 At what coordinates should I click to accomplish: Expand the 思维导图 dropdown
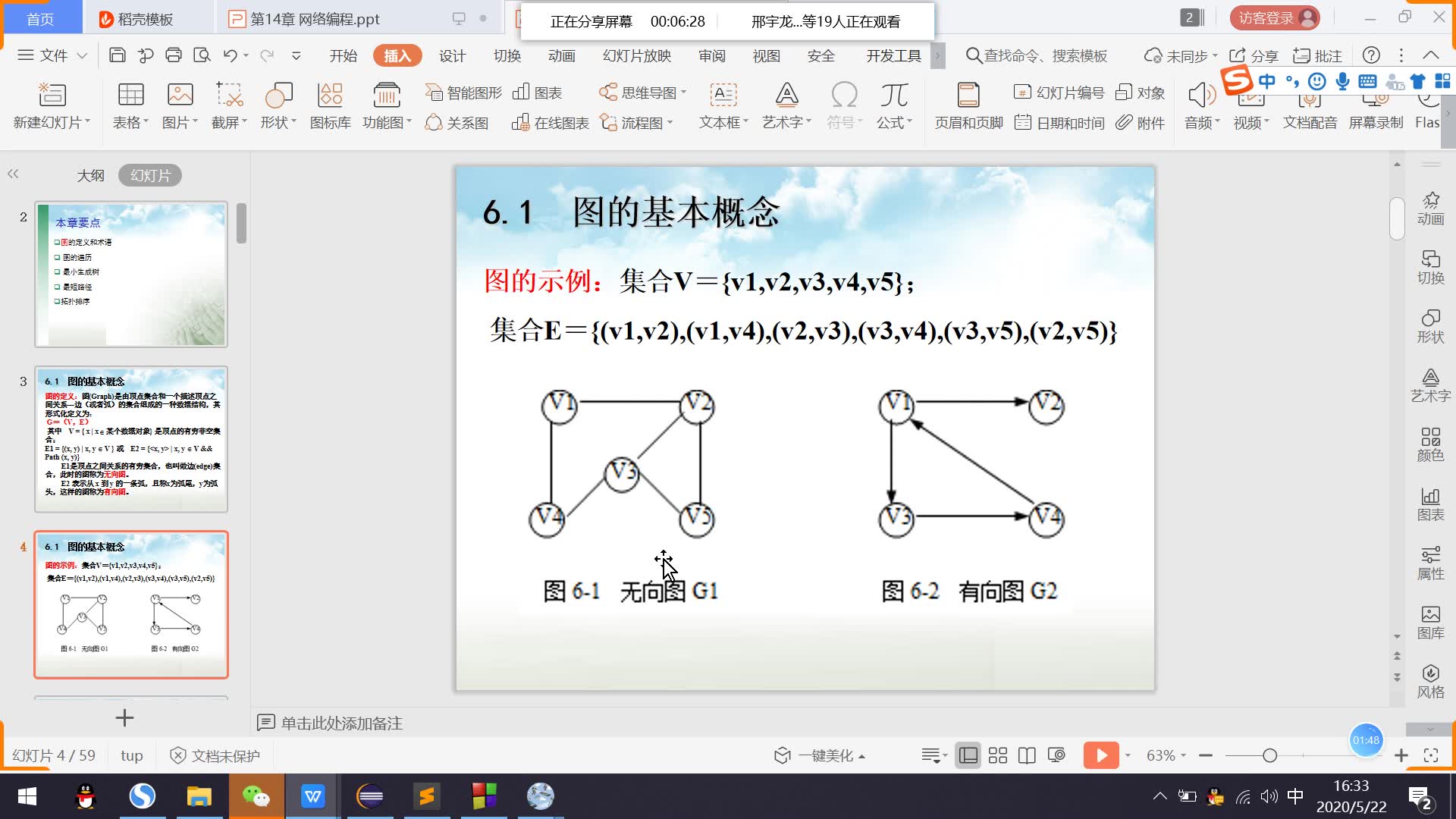coord(683,93)
